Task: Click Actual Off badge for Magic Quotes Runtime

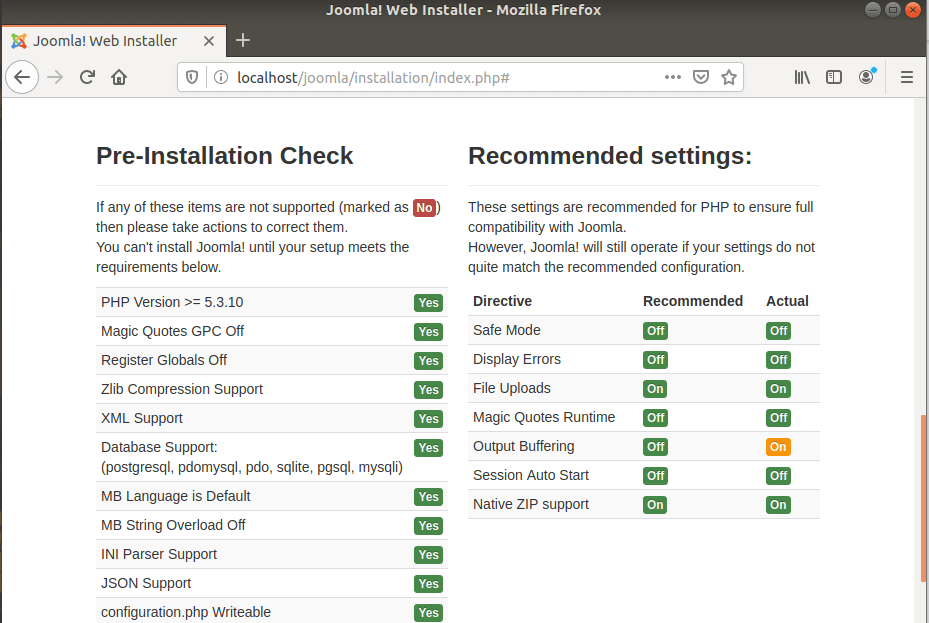Action: 778,418
